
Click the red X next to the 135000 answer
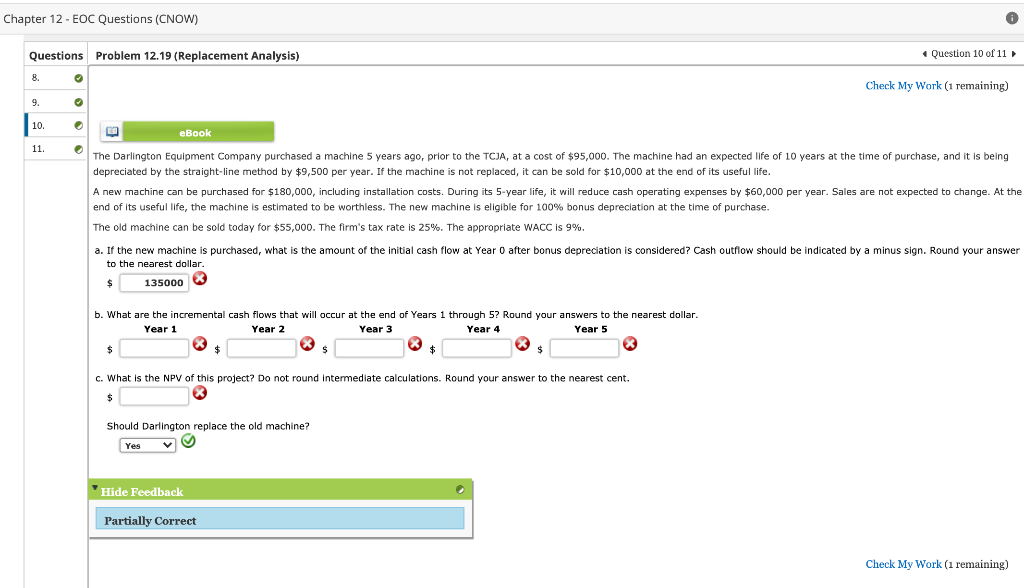pos(199,278)
